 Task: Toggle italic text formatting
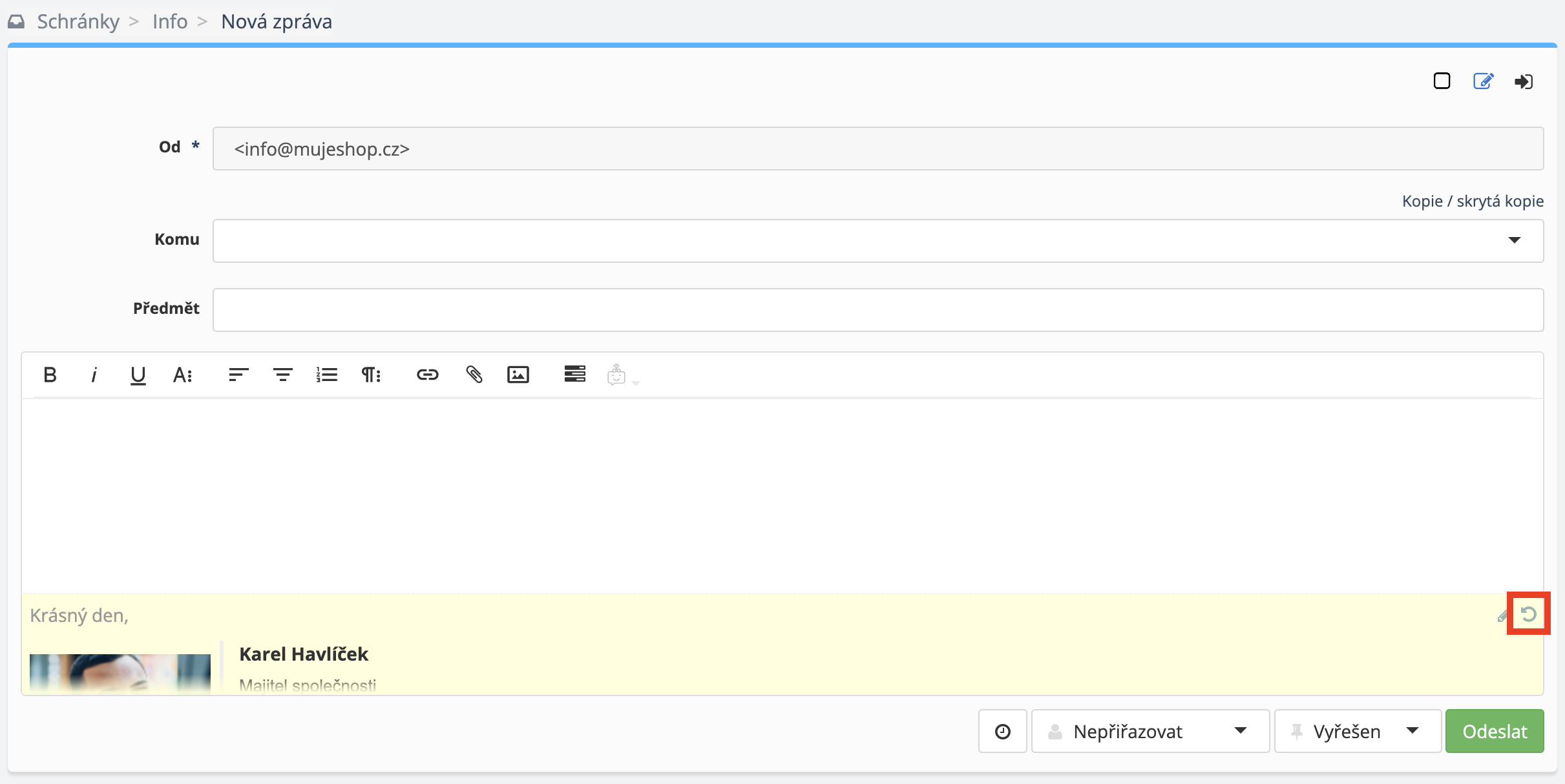click(94, 375)
